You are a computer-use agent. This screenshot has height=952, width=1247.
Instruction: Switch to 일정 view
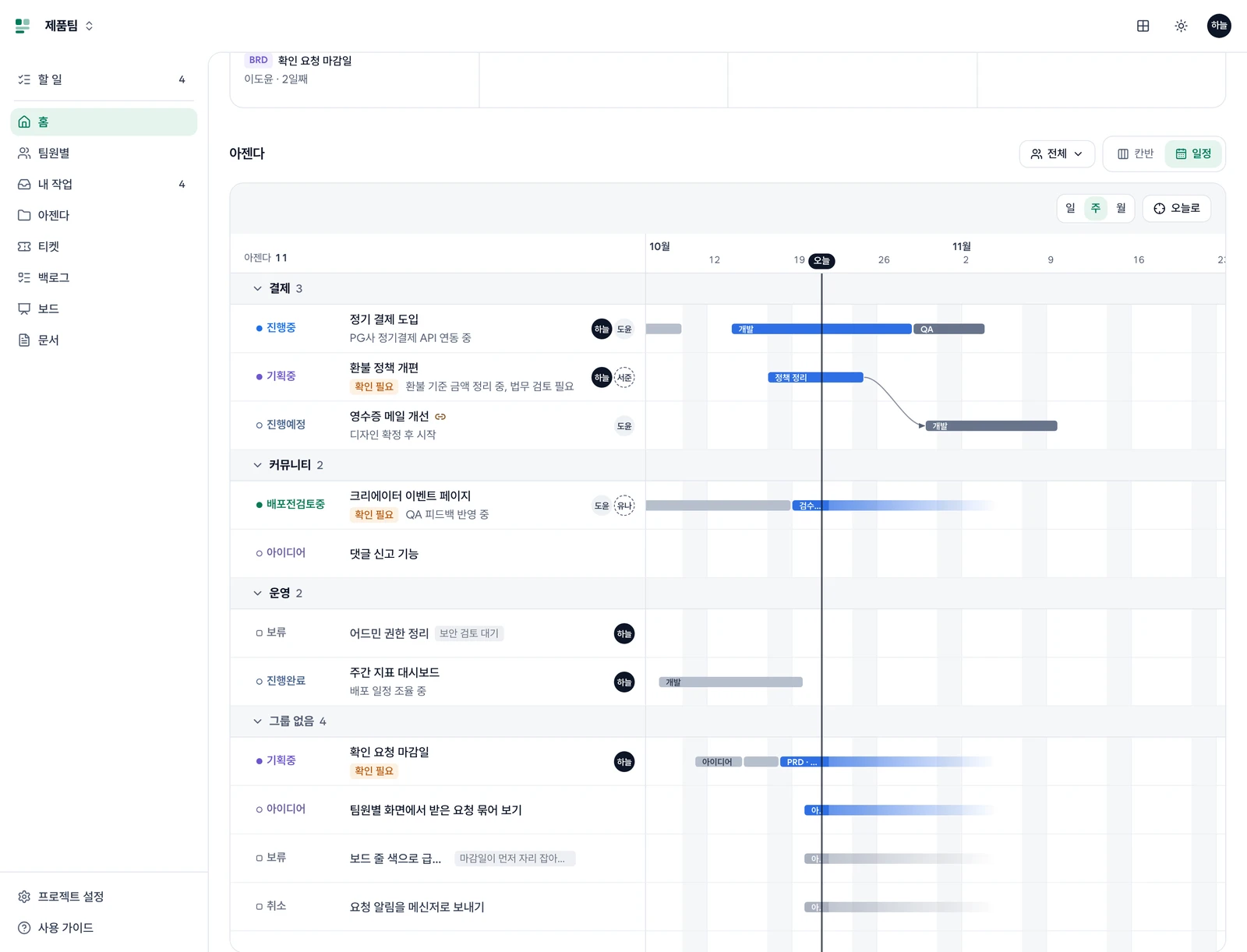pyautogui.click(x=1193, y=153)
